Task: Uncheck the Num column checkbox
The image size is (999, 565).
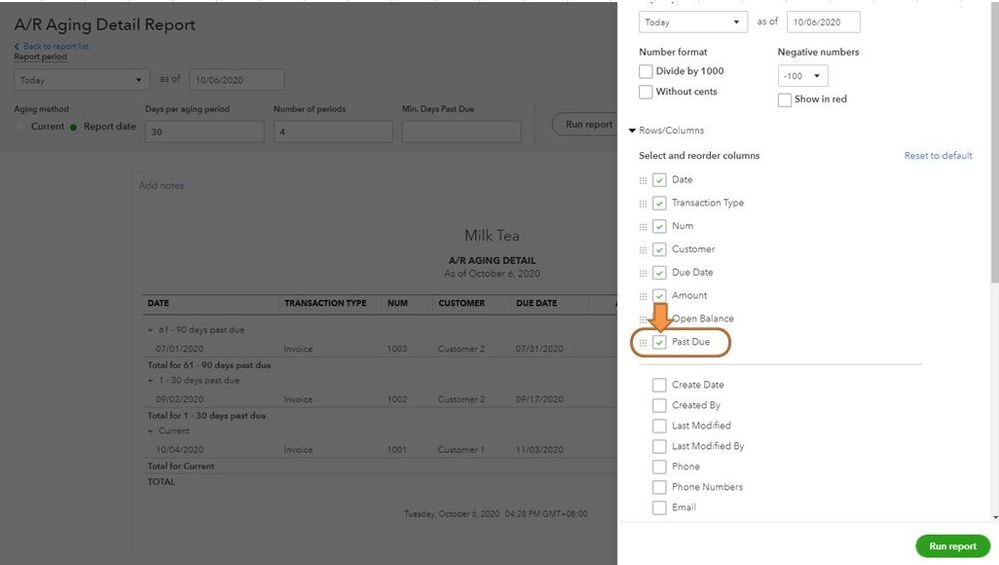Action: (x=659, y=226)
